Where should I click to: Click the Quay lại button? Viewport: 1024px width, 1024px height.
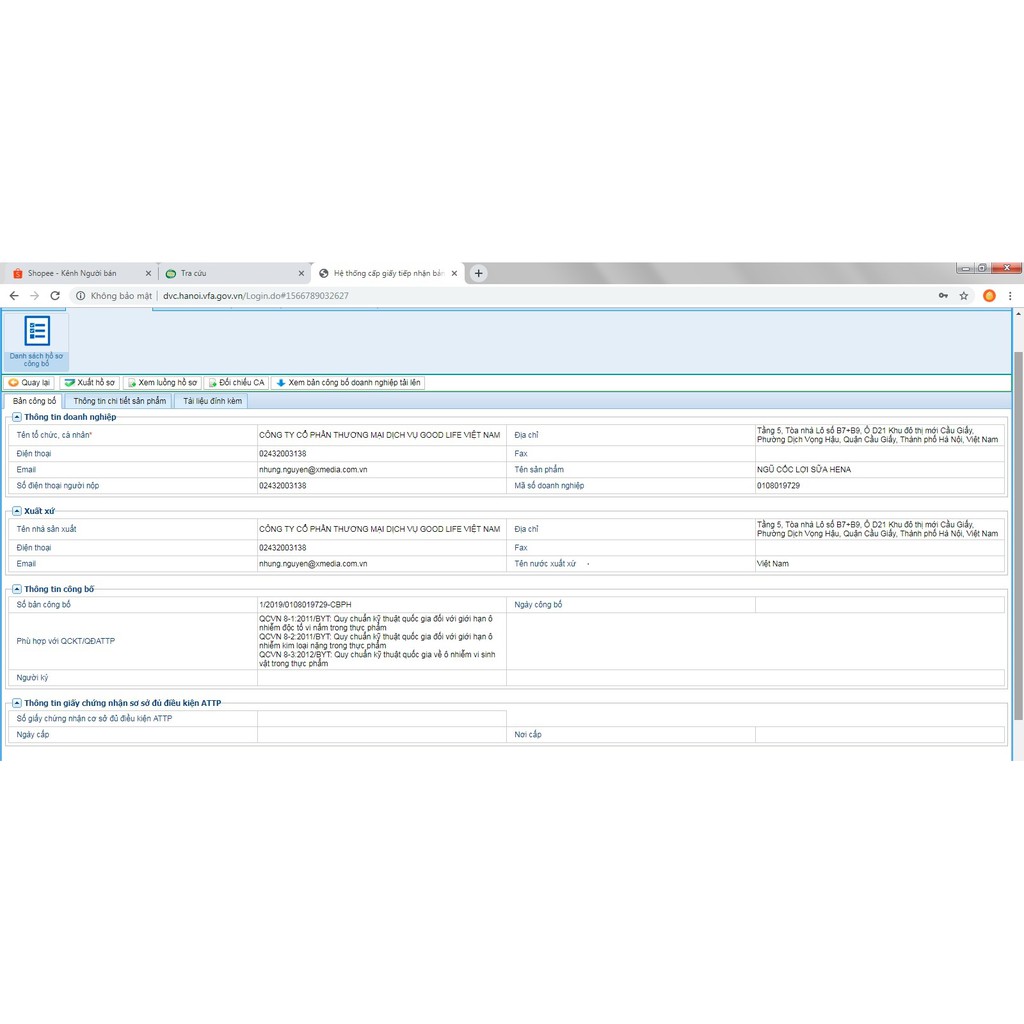(x=29, y=383)
